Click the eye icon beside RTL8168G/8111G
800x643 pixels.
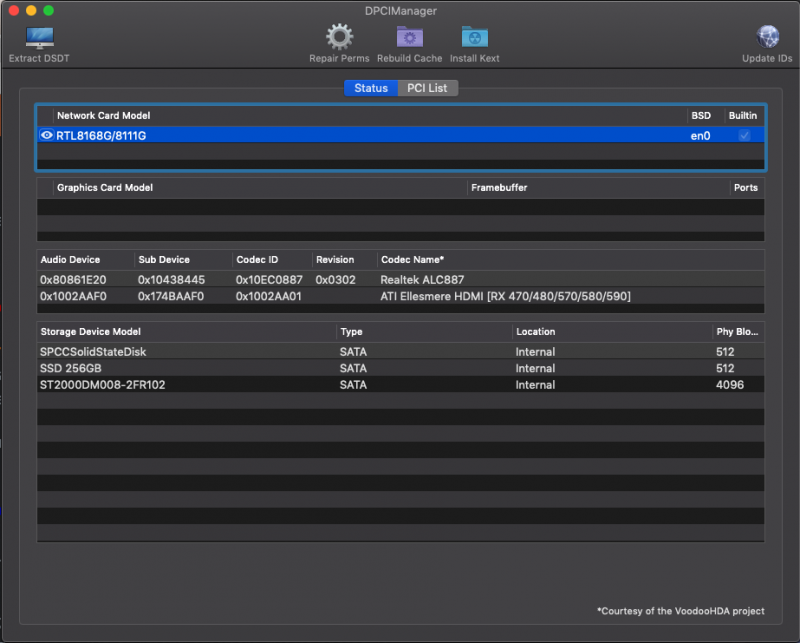pos(47,135)
